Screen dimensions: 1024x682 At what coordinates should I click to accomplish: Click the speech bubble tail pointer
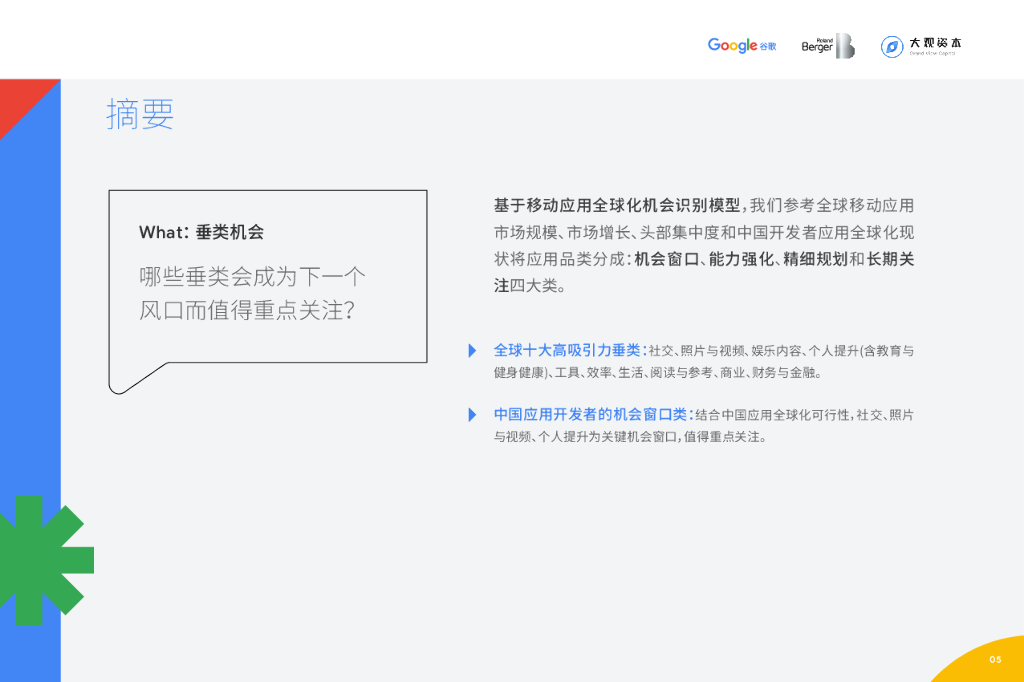point(135,378)
